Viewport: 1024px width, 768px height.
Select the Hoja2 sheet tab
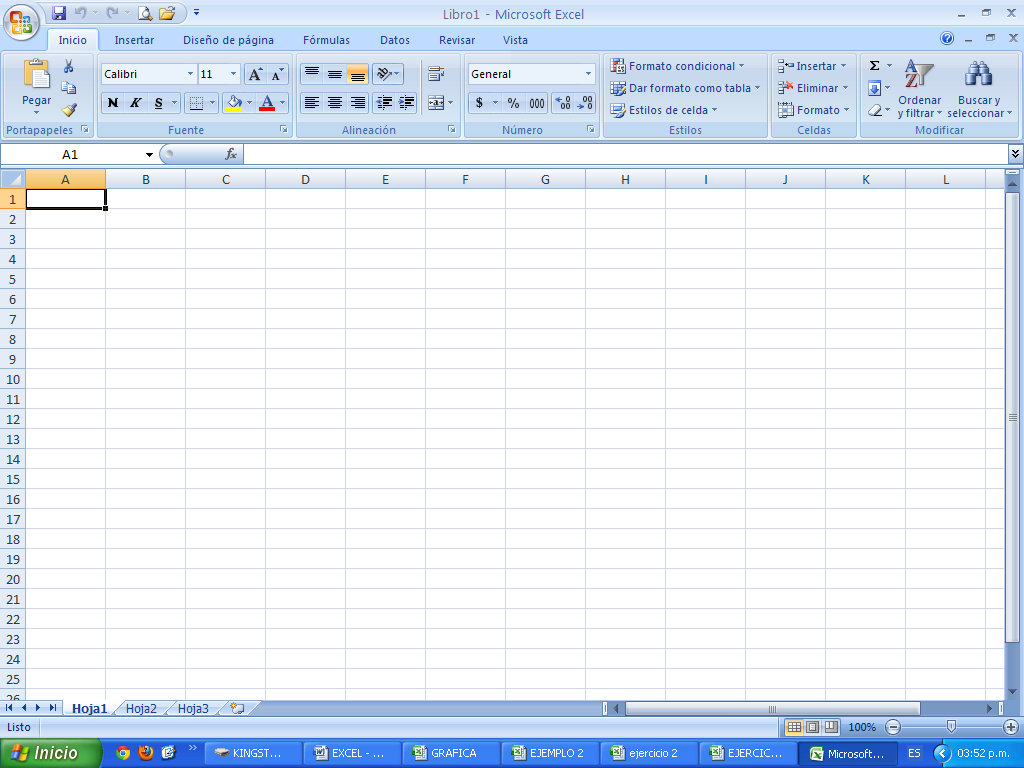point(139,707)
